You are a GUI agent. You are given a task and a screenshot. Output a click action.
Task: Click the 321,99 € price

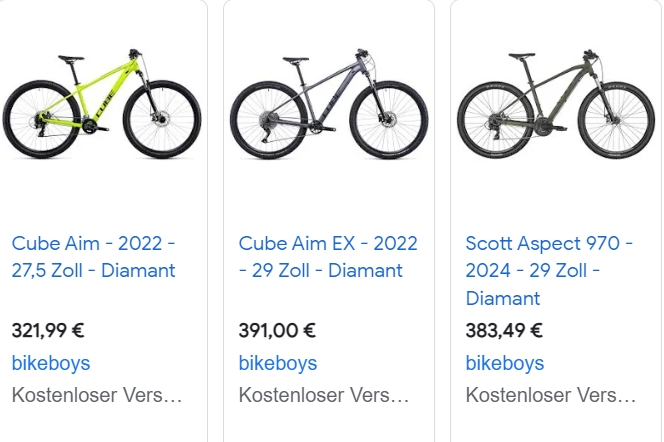(48, 331)
